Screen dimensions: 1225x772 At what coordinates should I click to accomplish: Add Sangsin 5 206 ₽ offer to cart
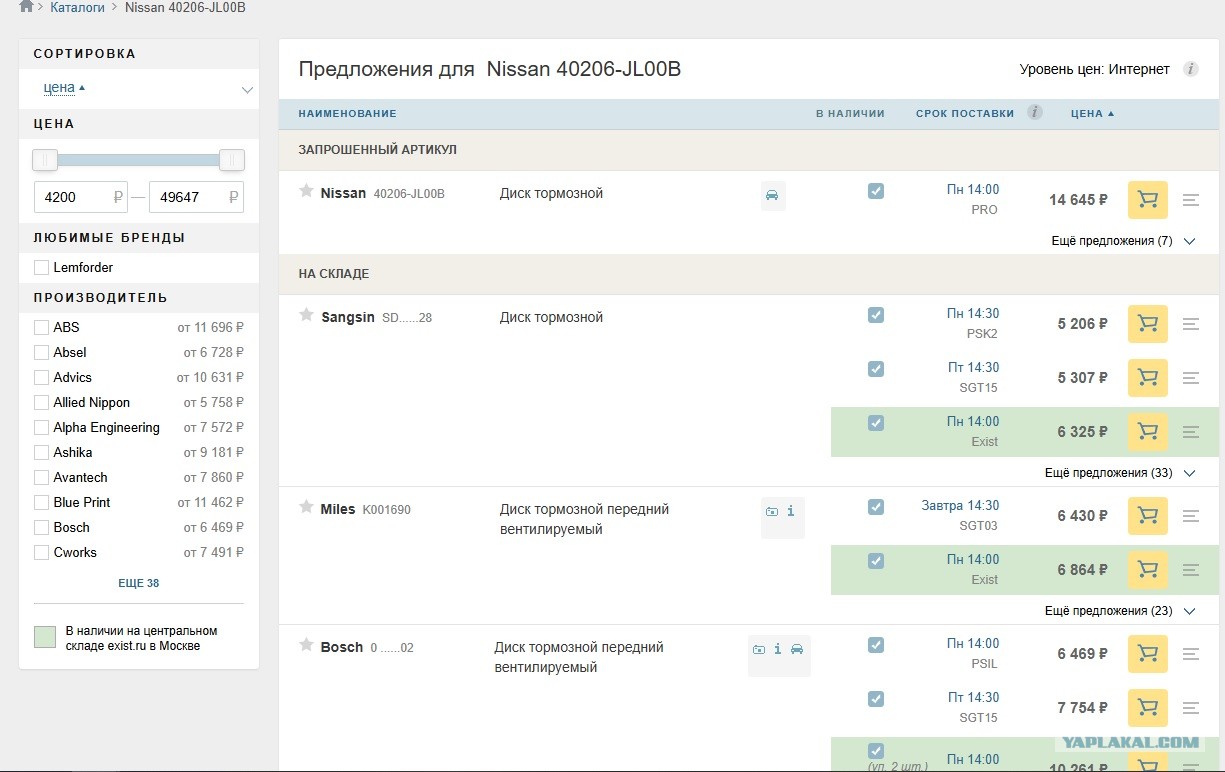1147,324
